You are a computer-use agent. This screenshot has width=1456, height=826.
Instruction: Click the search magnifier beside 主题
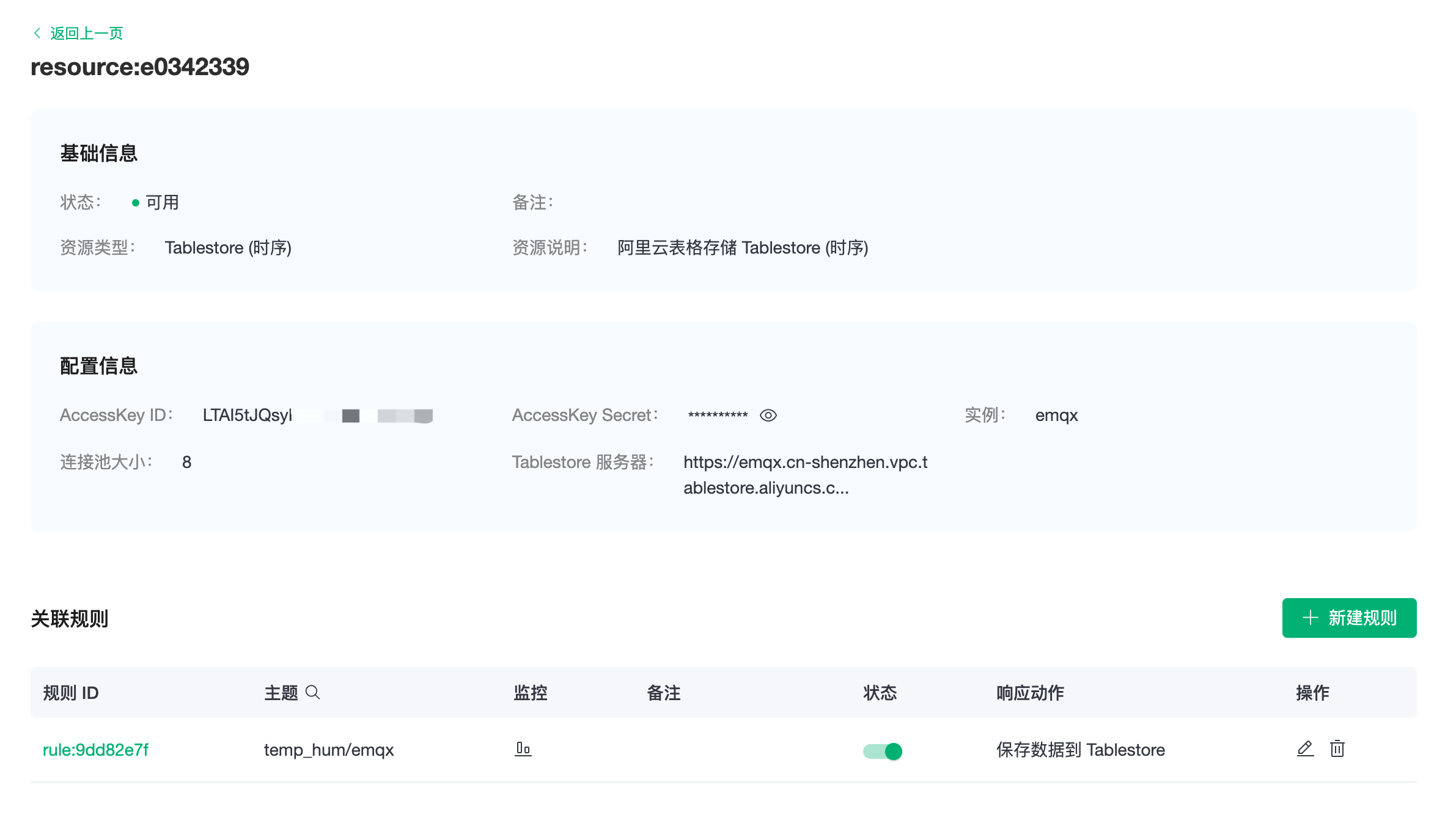(312, 692)
